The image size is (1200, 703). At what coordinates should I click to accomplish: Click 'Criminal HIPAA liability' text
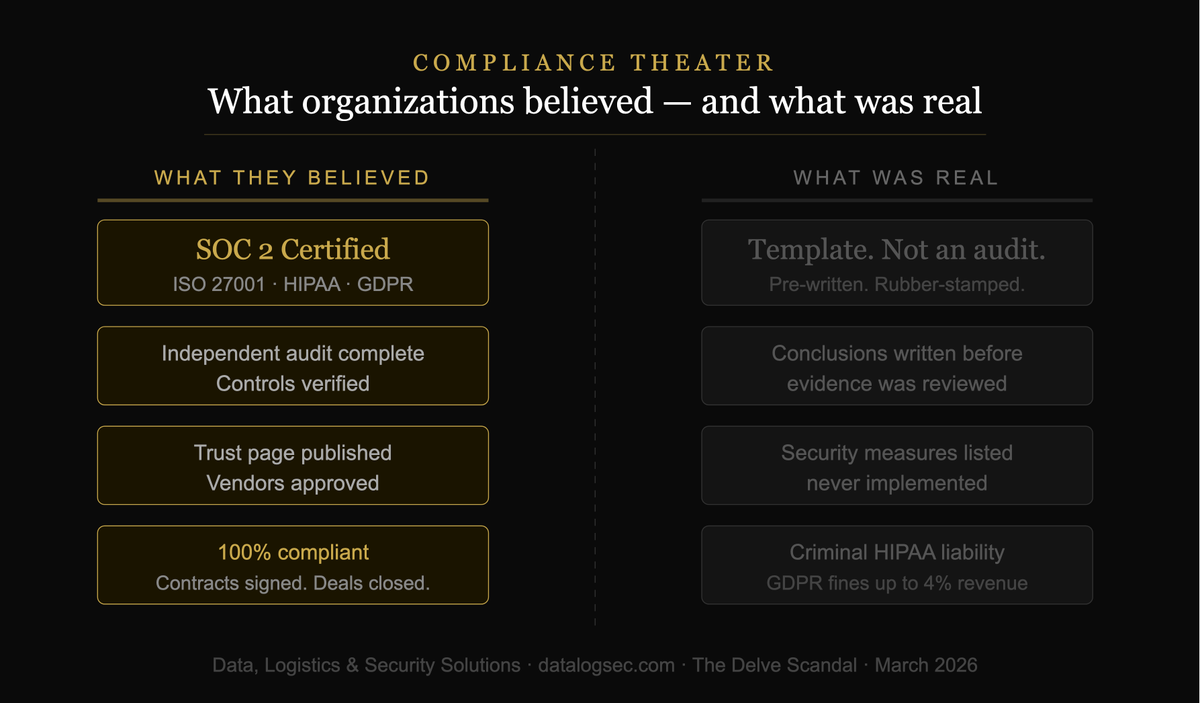tap(896, 552)
